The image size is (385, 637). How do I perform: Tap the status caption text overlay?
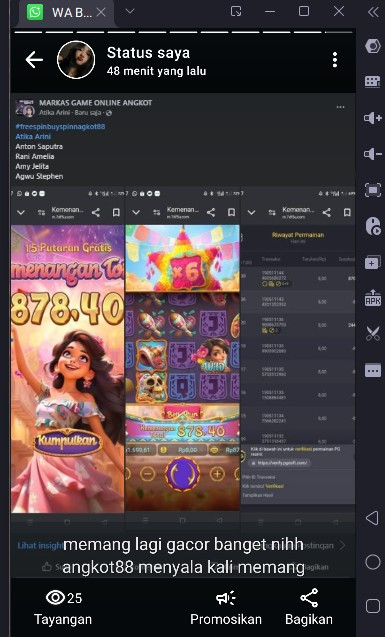[183, 556]
